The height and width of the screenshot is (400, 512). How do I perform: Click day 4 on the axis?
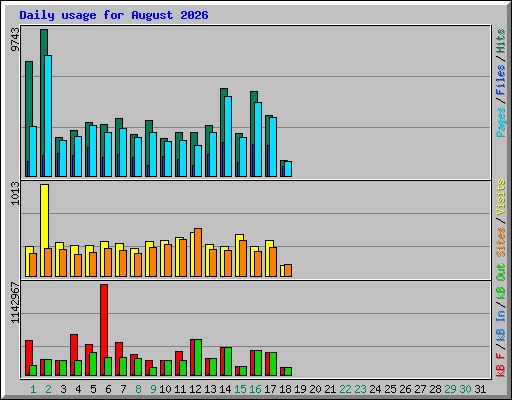click(78, 389)
